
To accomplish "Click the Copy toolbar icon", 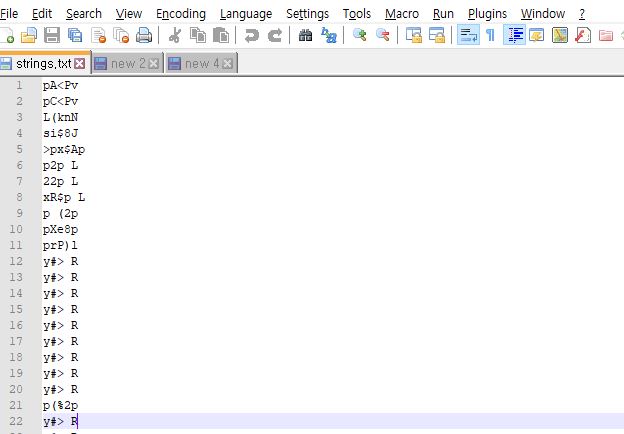I will (x=198, y=35).
